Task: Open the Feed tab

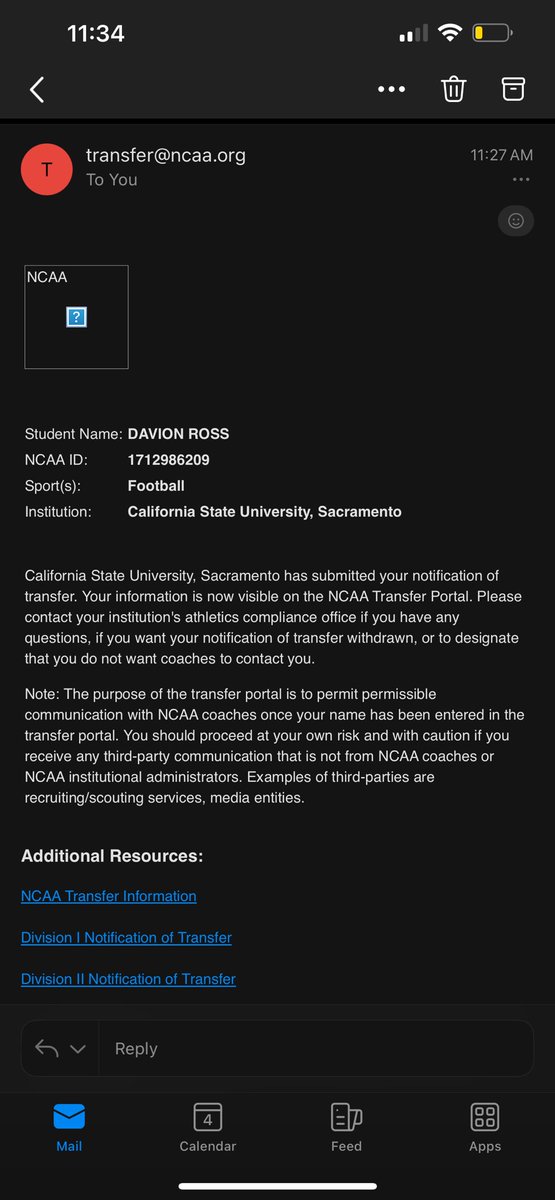Action: tap(346, 1127)
